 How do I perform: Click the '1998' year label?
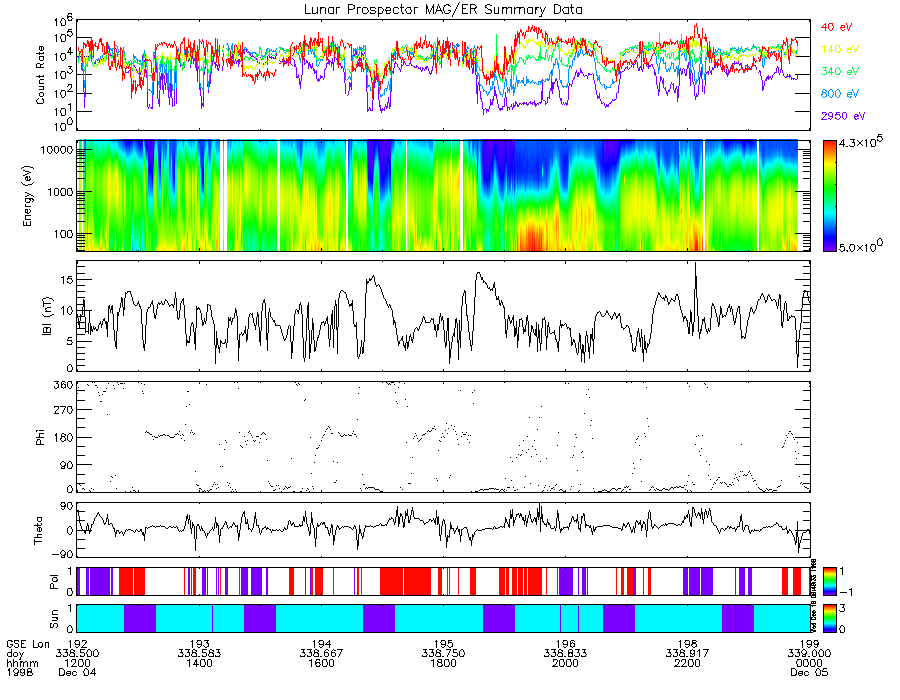(x=20, y=672)
